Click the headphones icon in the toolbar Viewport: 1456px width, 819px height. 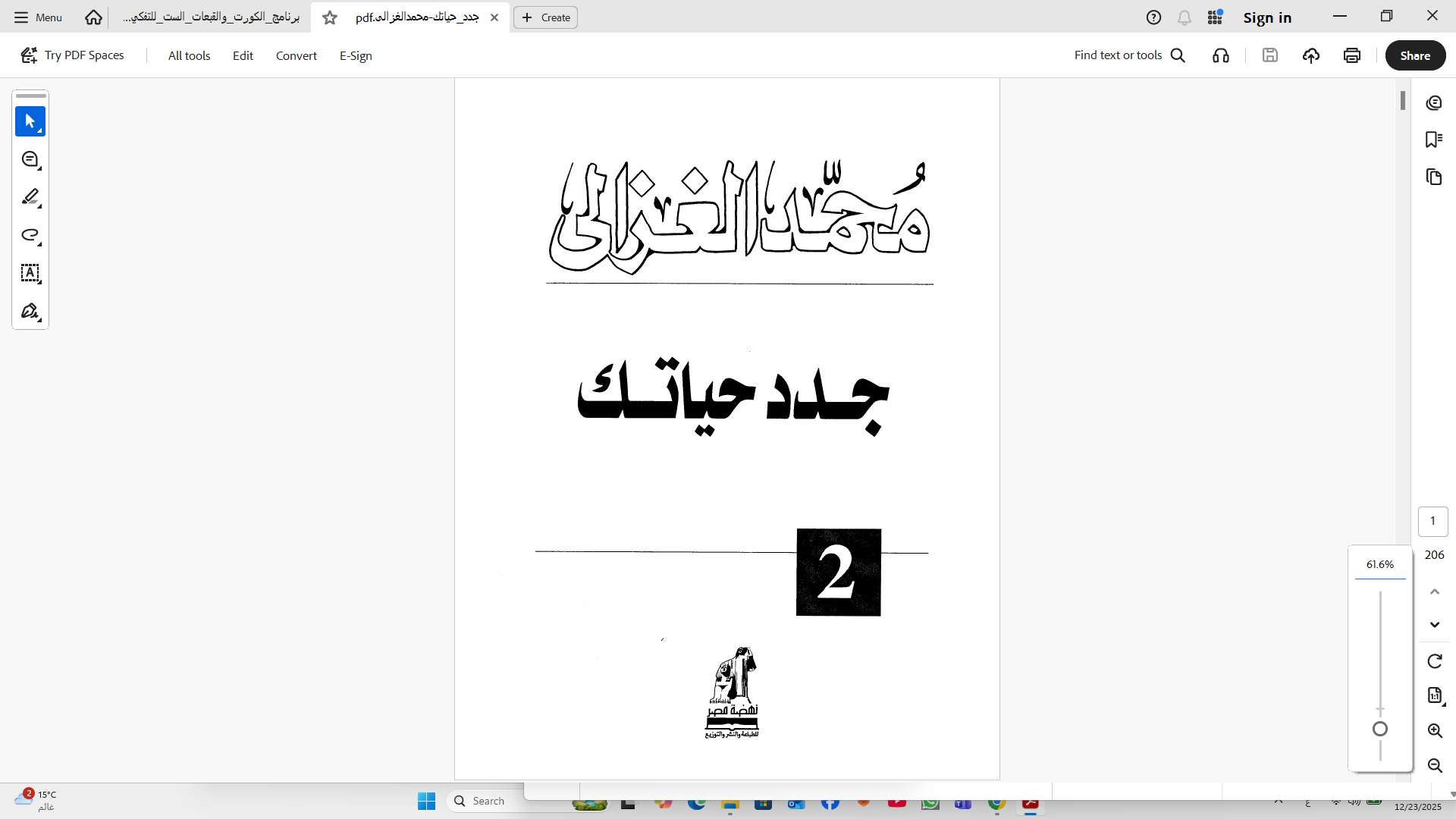(1221, 55)
